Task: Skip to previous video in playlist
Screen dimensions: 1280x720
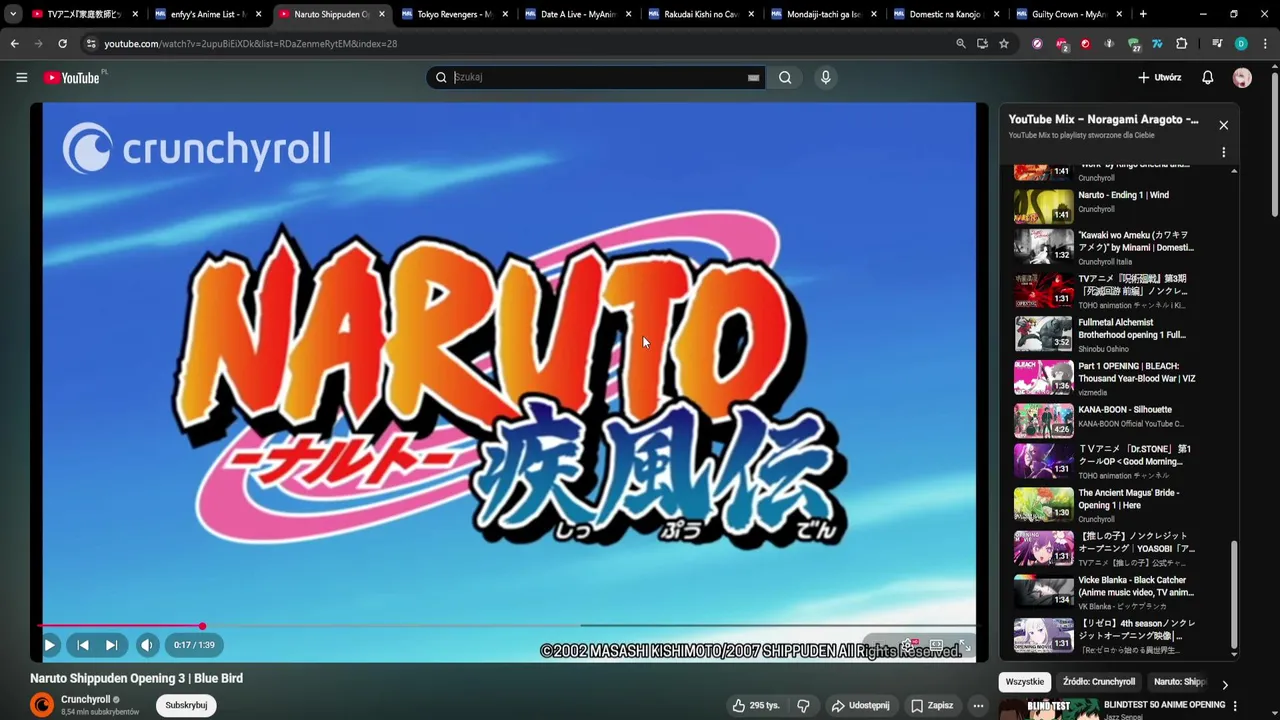Action: point(83,645)
